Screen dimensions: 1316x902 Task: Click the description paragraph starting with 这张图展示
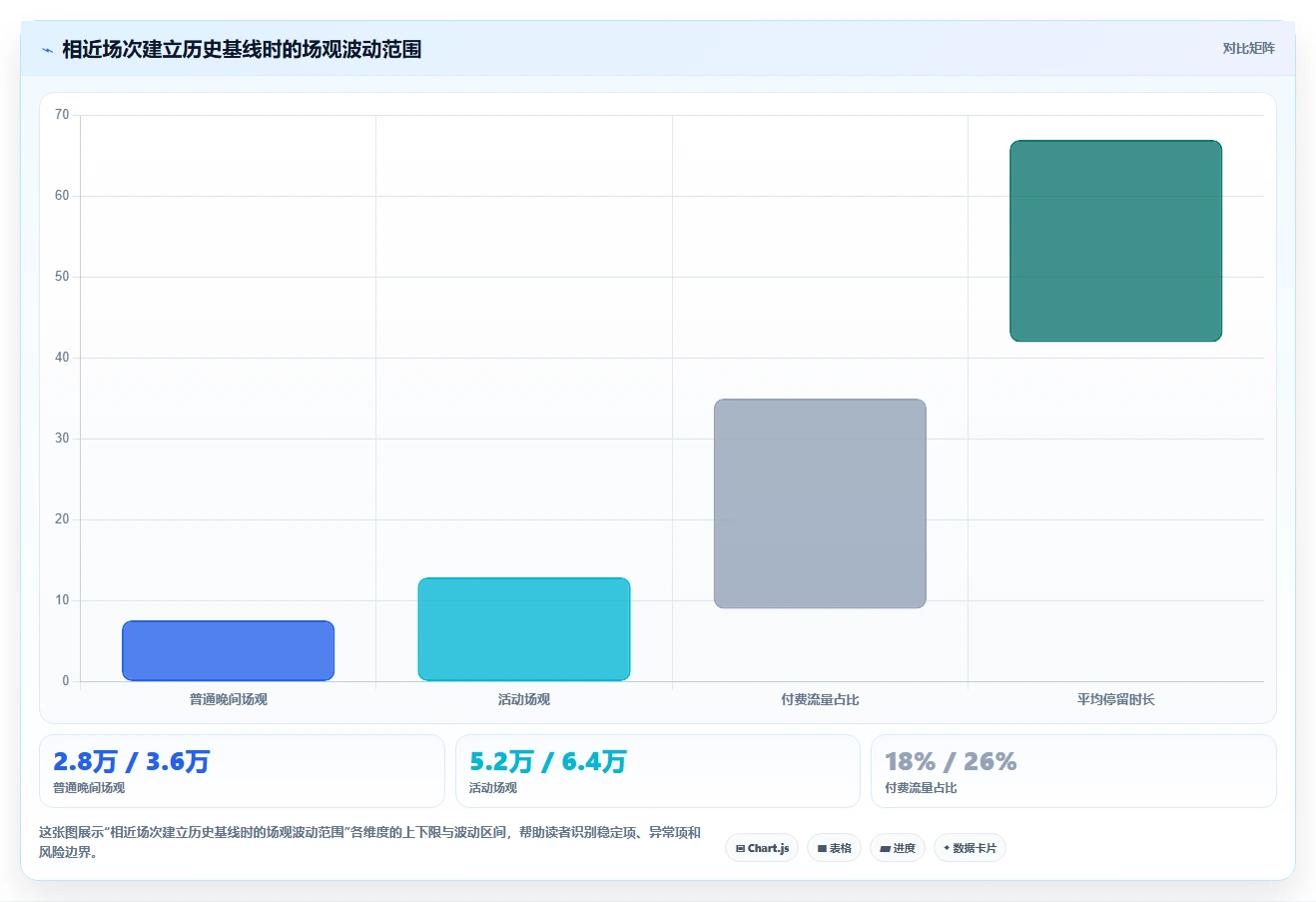370,842
